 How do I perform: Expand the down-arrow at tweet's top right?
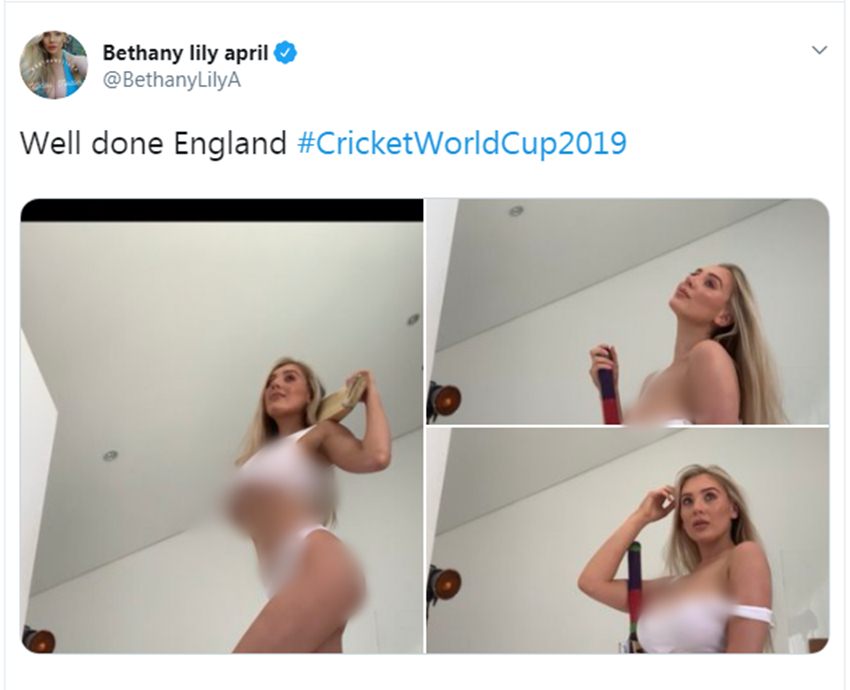819,50
